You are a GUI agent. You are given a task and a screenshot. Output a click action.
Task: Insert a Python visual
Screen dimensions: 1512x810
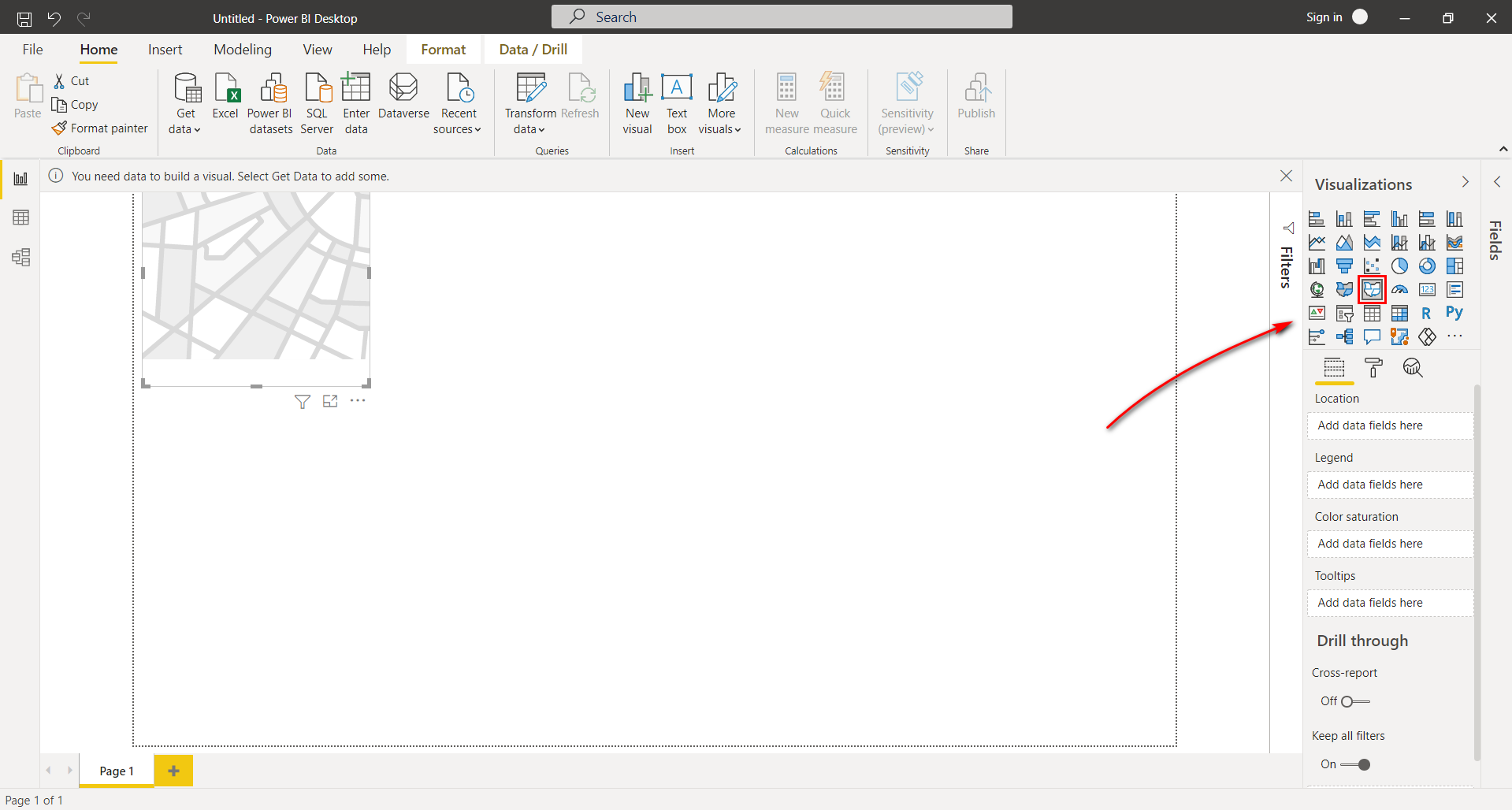point(1454,314)
